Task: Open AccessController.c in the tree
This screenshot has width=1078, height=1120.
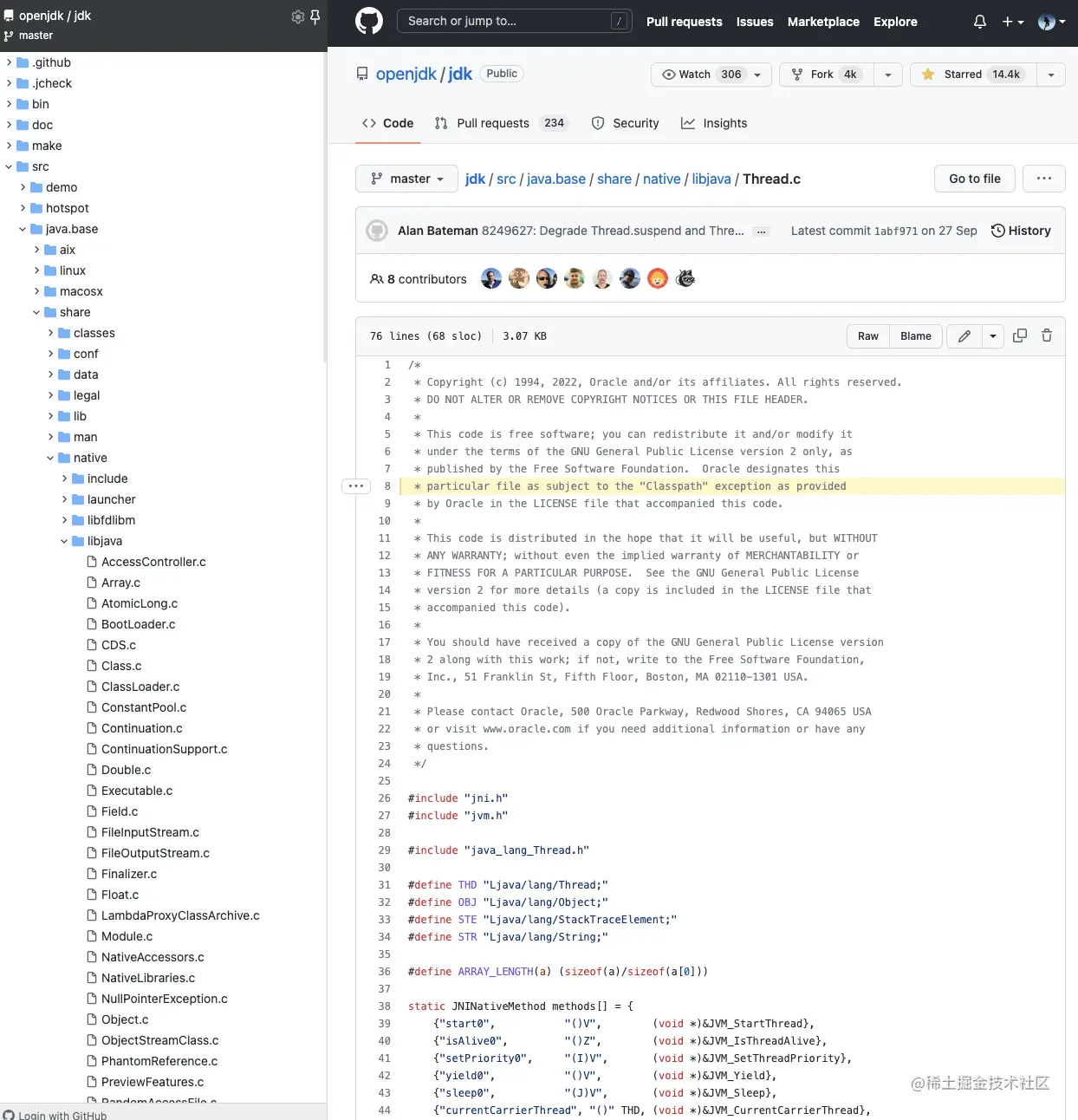Action: (153, 562)
